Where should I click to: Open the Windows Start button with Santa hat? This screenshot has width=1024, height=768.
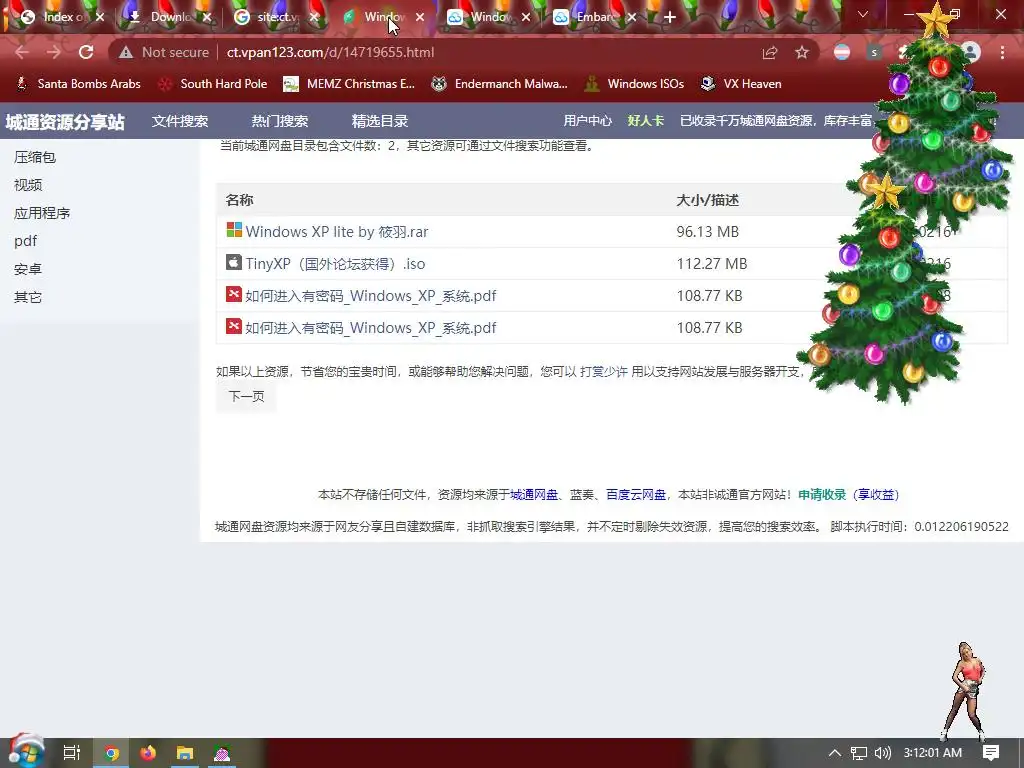(26, 751)
